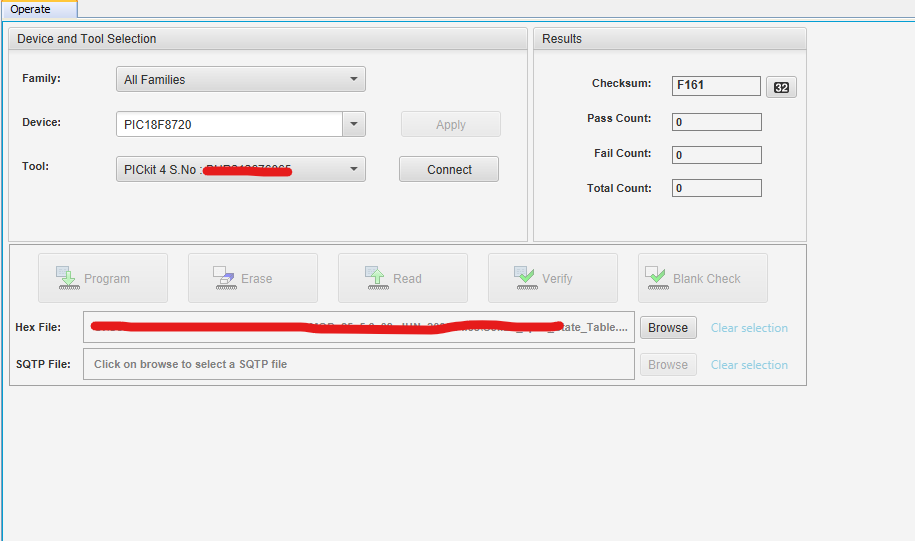
Task: Click the SQTP File path field
Action: point(359,364)
